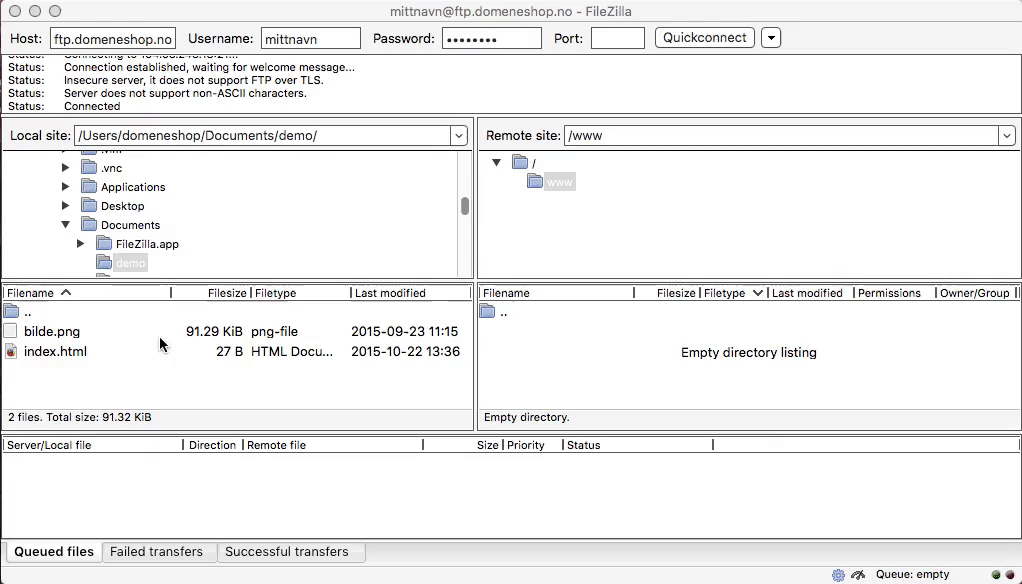Expand the FileZilla.app folder node

[x=81, y=244]
